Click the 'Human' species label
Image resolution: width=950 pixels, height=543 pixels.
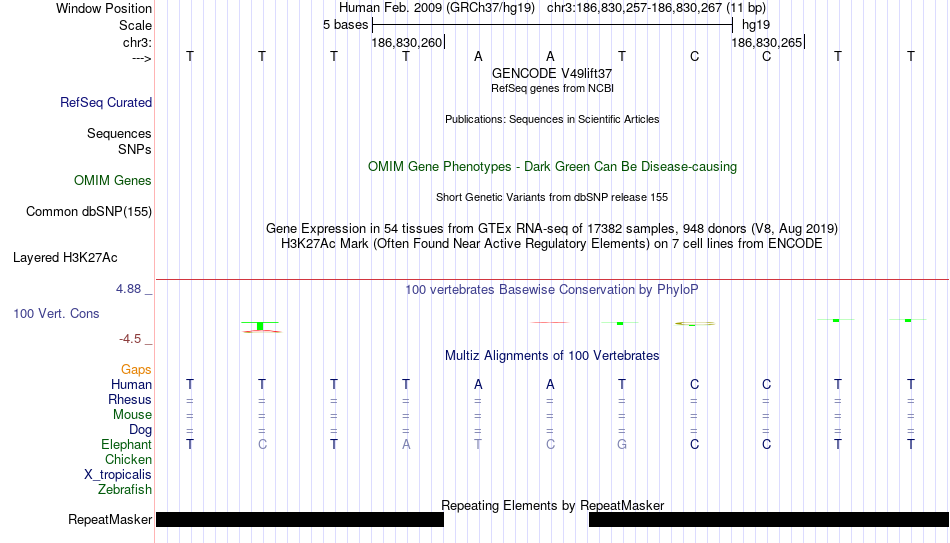[131, 385]
